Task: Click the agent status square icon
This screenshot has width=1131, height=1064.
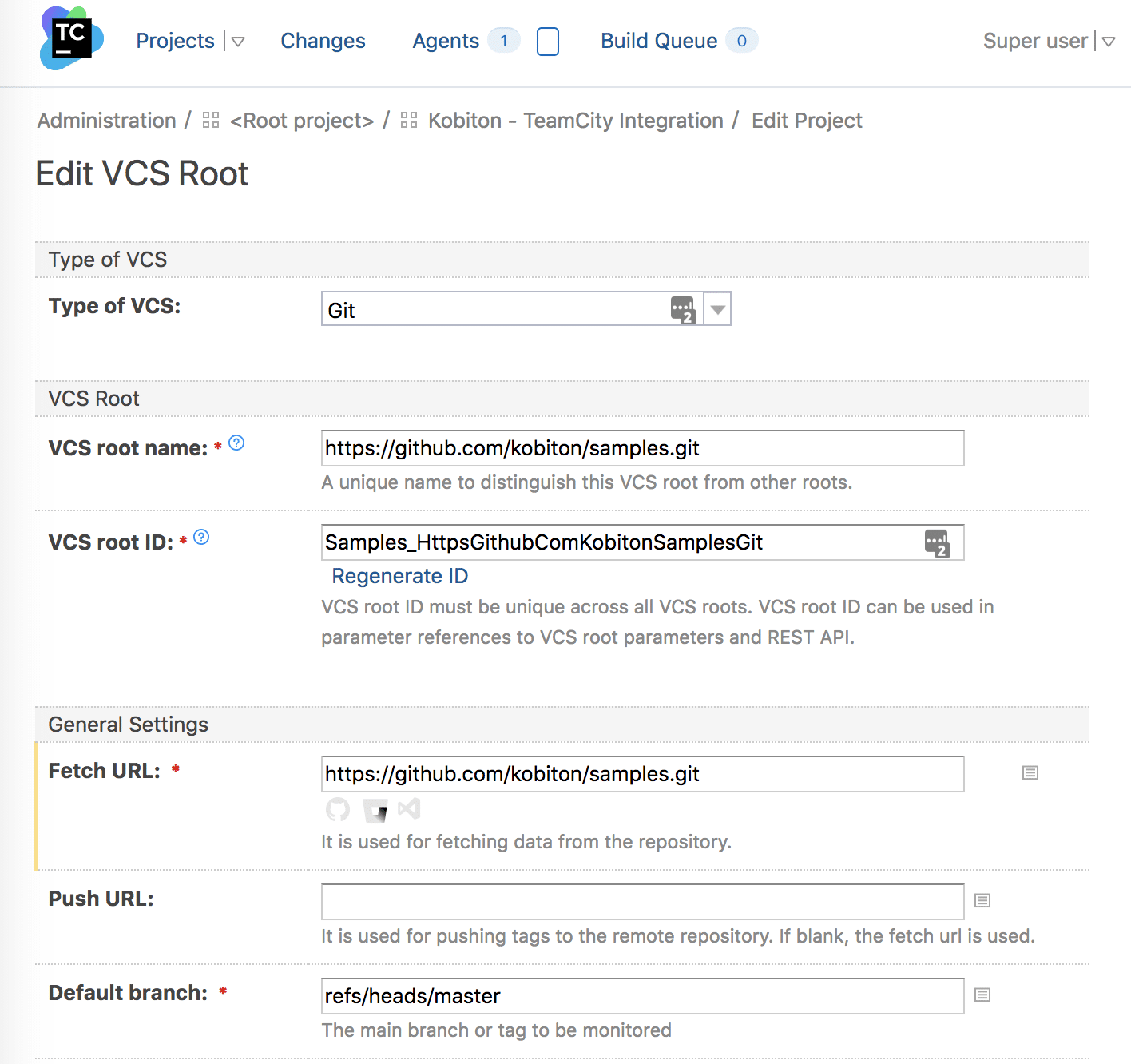Action: coord(548,42)
